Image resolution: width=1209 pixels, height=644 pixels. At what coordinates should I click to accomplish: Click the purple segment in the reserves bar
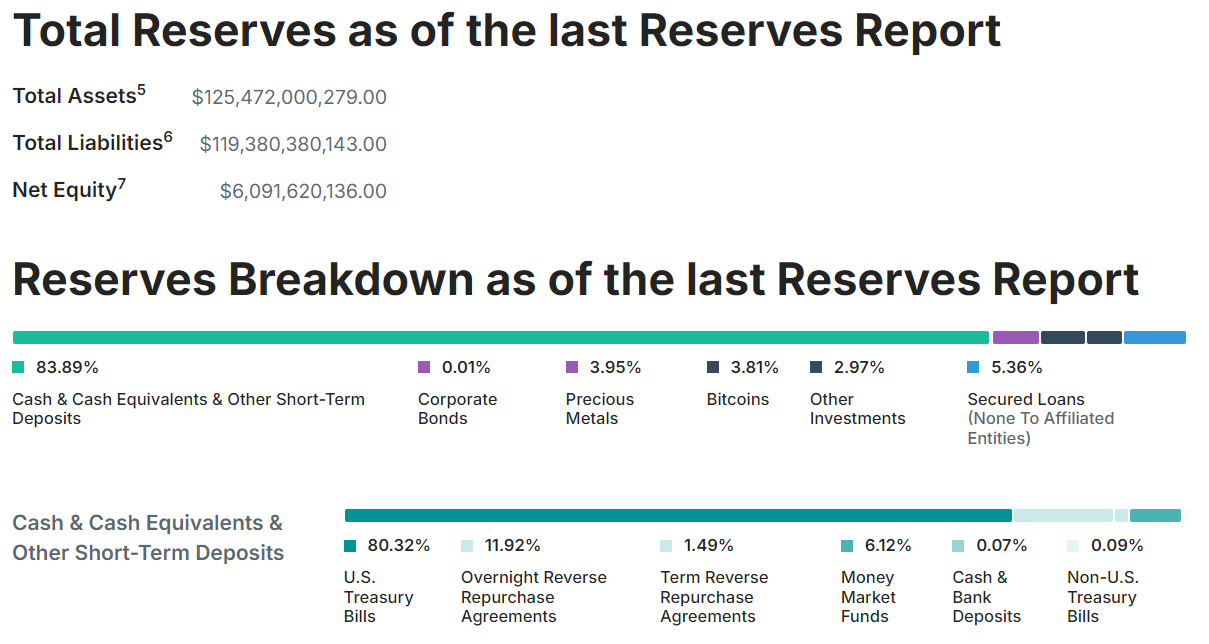point(1015,338)
